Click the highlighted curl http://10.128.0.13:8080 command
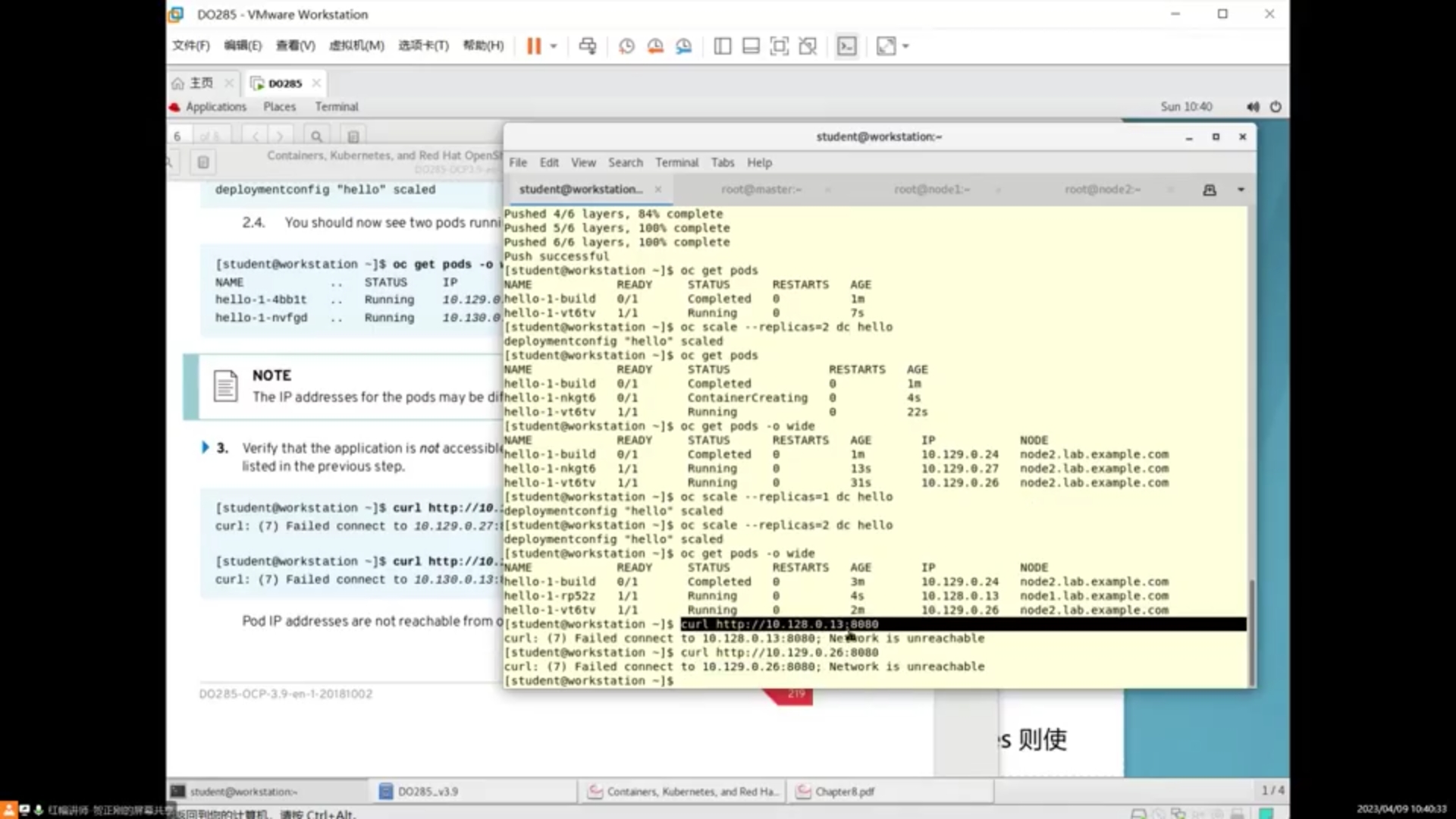The image size is (1456, 819). click(780, 624)
